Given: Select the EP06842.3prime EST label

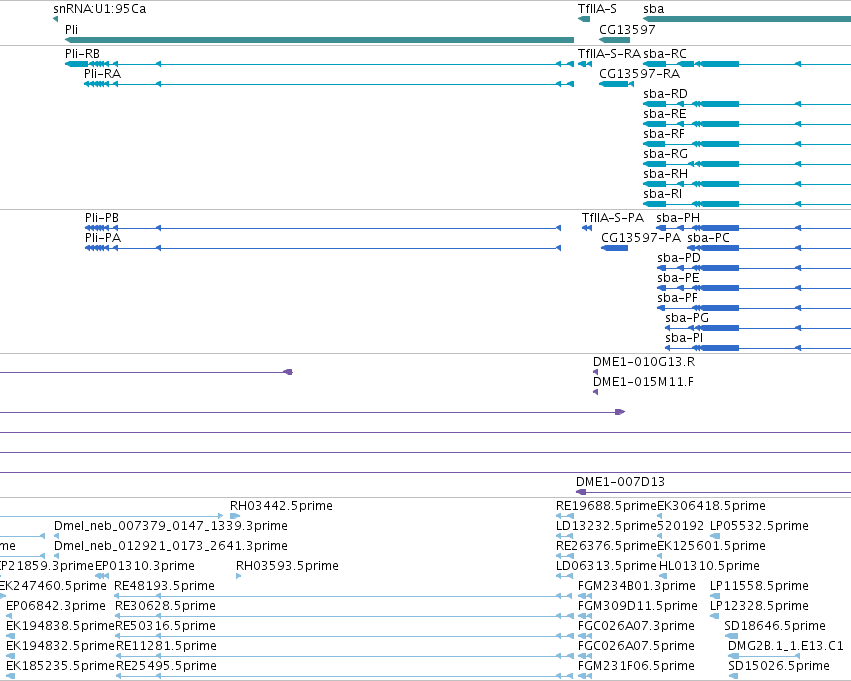Looking at the screenshot, I should pos(56,607).
